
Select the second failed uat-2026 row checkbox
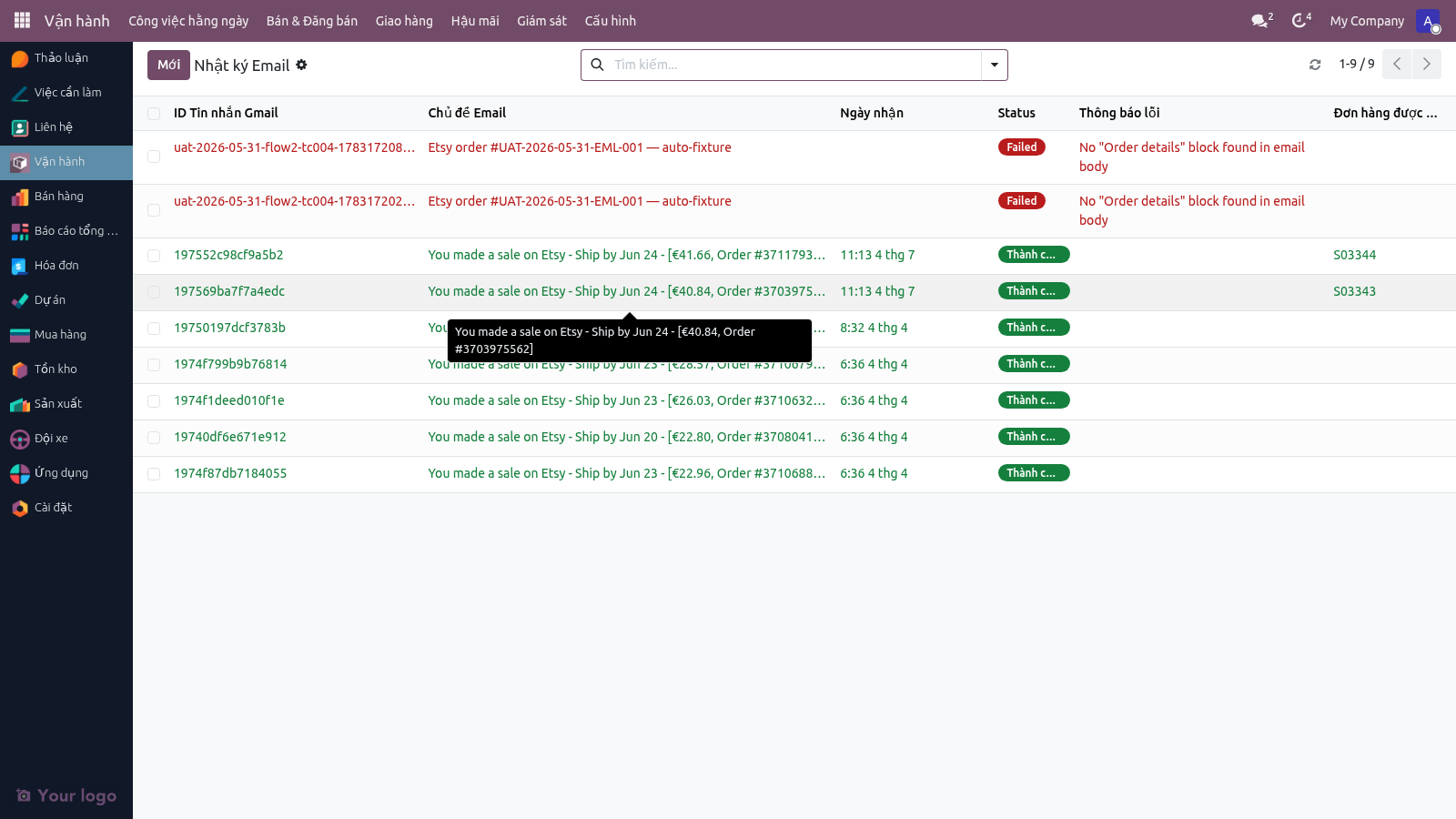pos(154,210)
